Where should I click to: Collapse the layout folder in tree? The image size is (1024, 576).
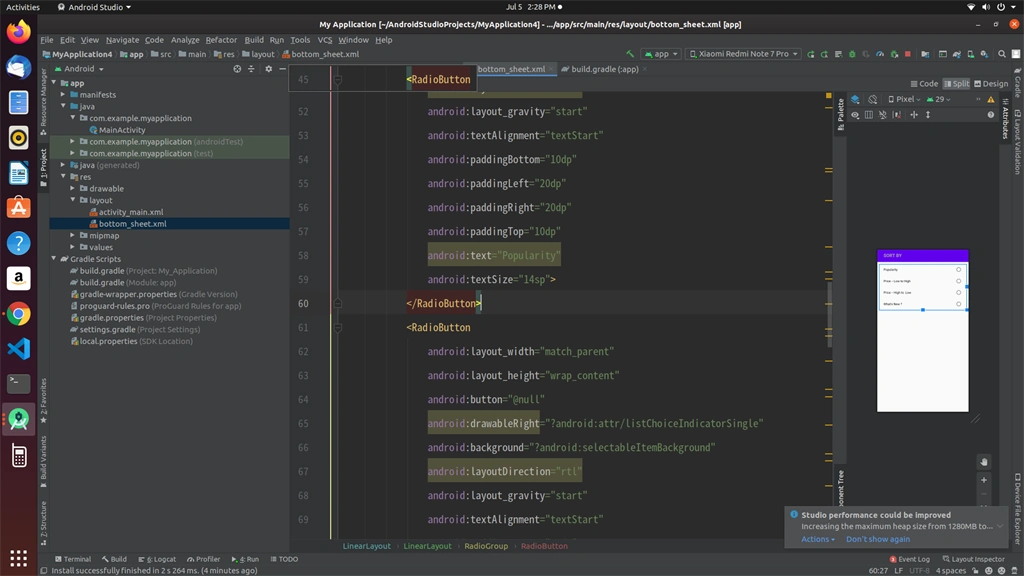[x=73, y=200]
